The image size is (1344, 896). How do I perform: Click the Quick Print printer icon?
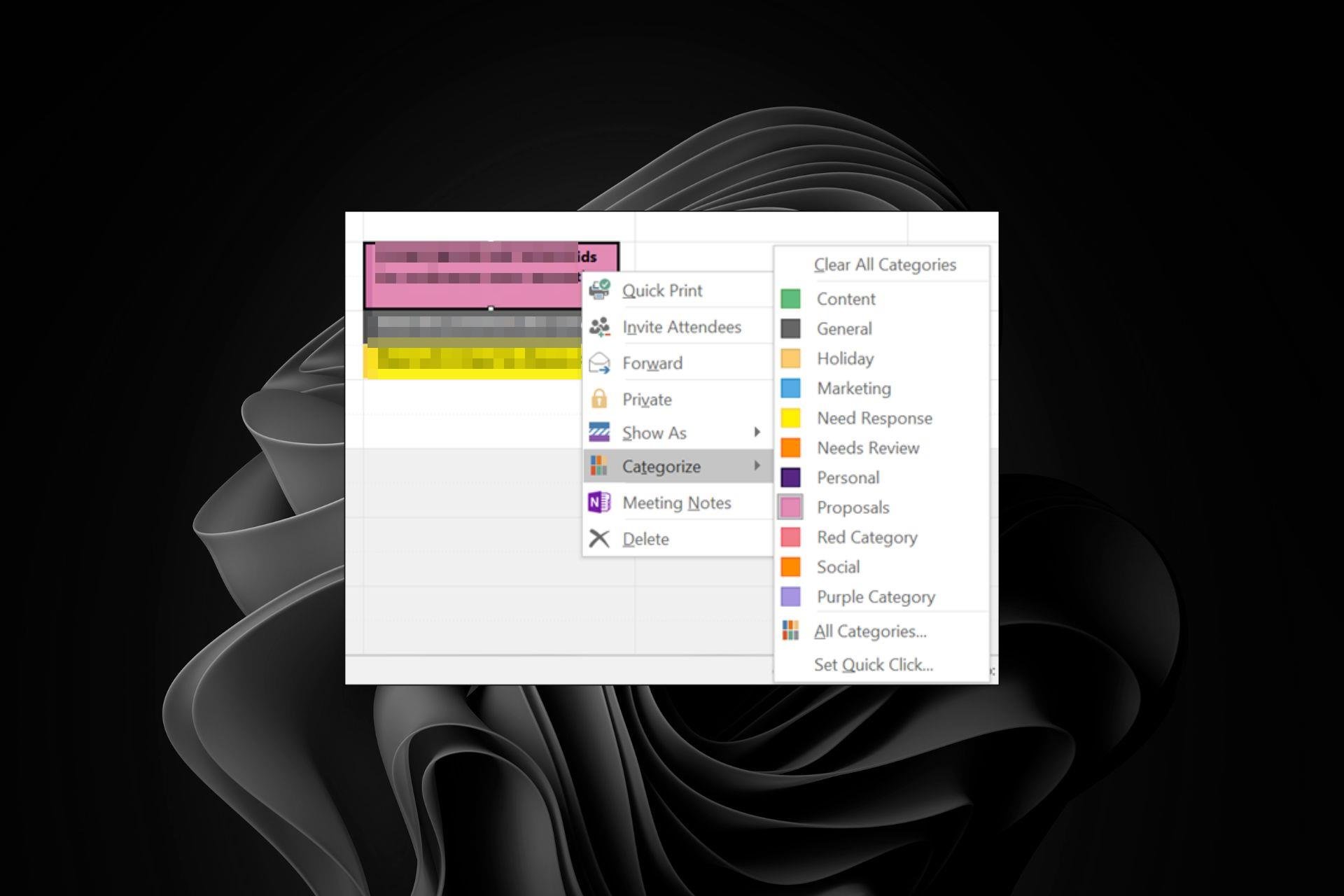tap(599, 290)
